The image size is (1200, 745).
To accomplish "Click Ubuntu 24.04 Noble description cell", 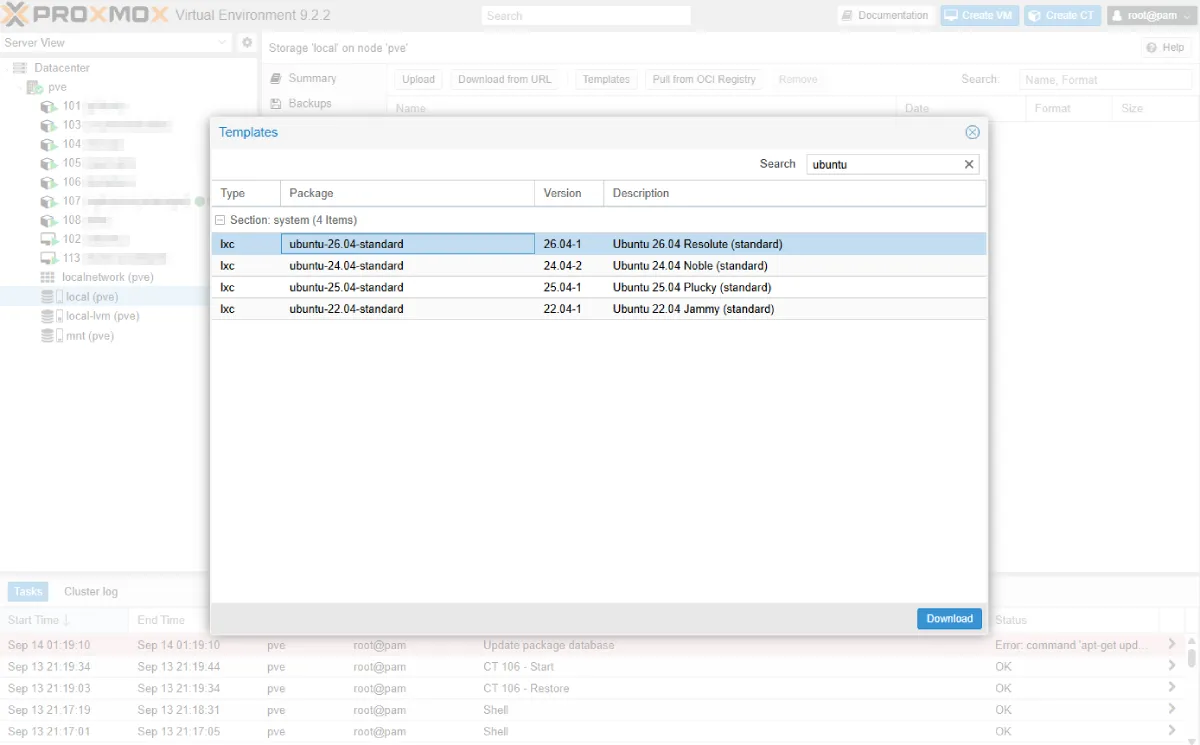I will click(x=690, y=266).
